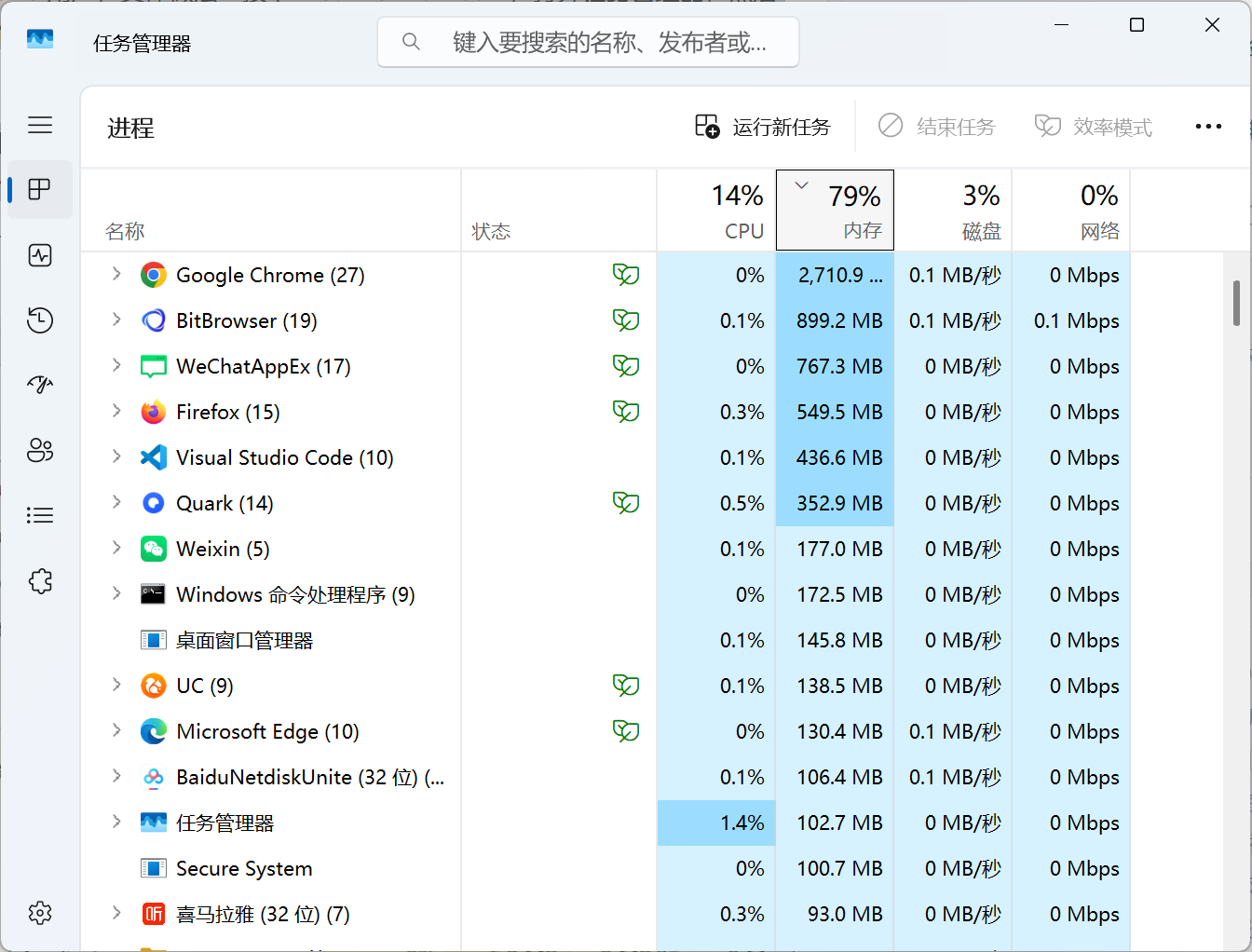
Task: Expand the Google Chrome process group
Action: click(x=116, y=274)
